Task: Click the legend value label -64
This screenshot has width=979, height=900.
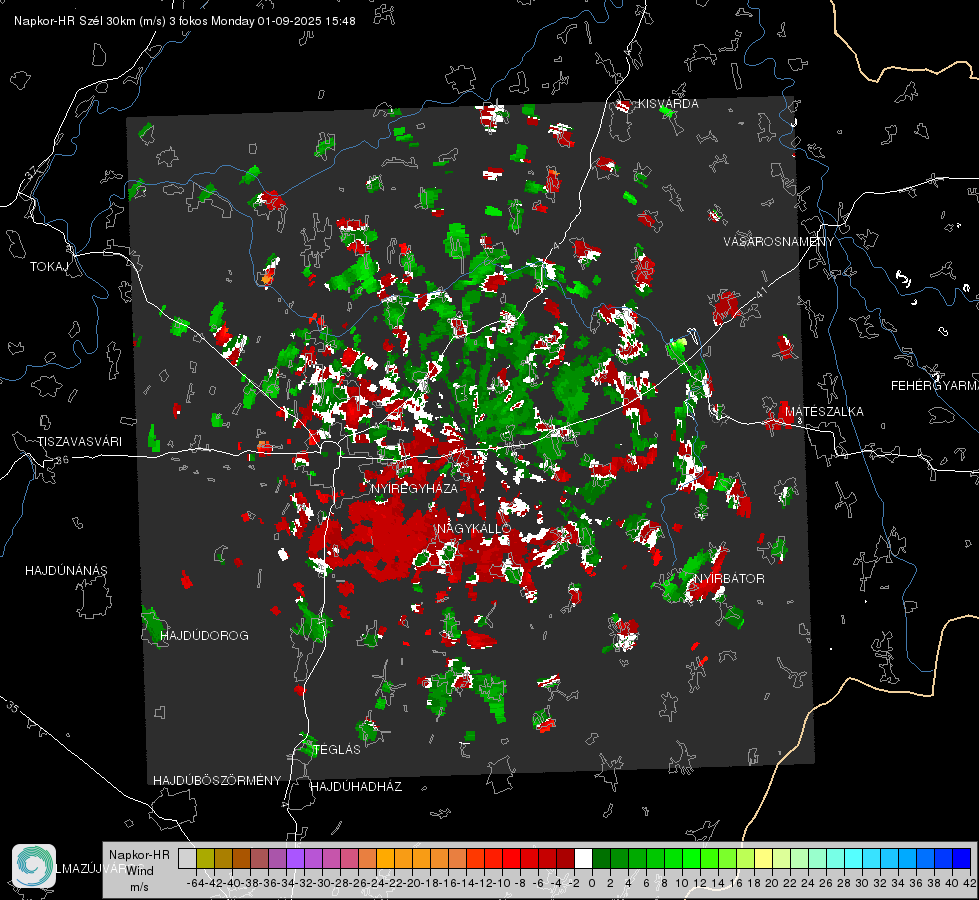Action: point(195,883)
